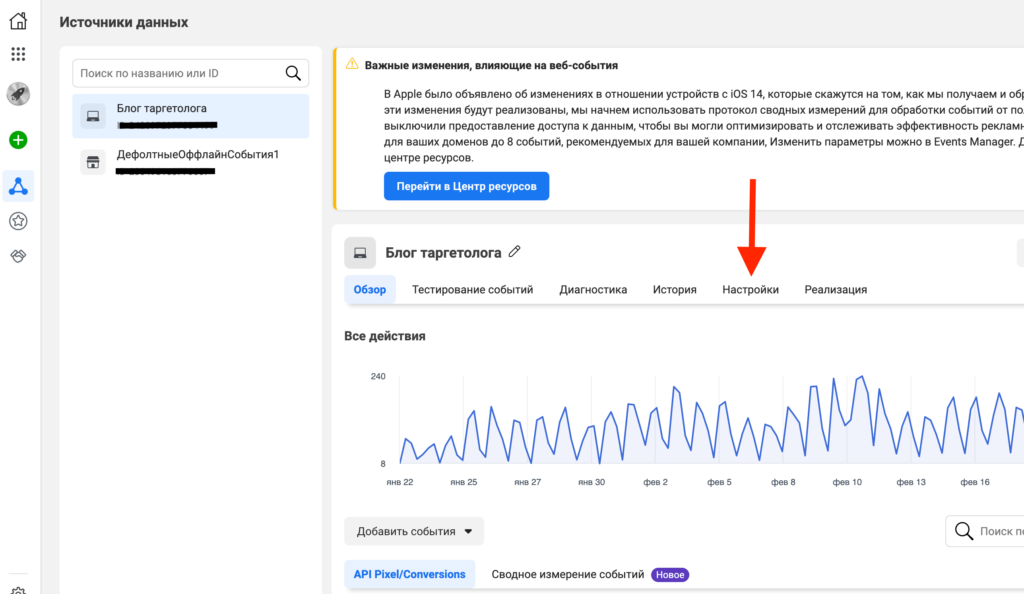Click the magnifier icon in source search
Viewport: 1024px width, 594px height.
point(293,73)
